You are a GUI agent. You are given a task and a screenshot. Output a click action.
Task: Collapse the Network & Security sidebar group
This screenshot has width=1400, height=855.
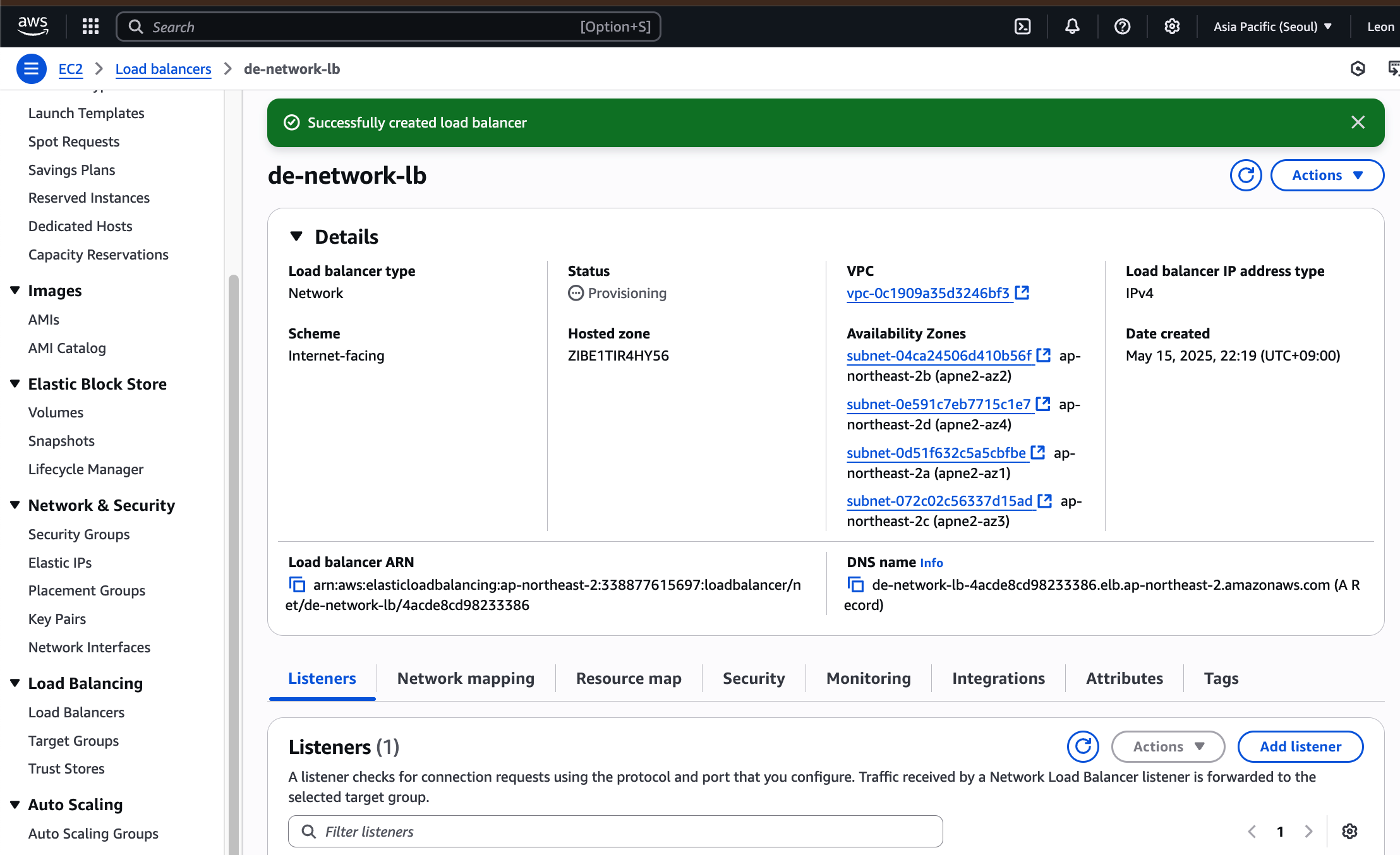[x=15, y=505]
